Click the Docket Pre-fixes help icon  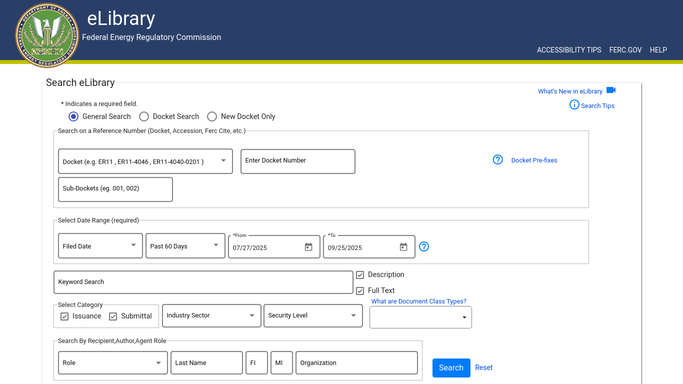(497, 160)
